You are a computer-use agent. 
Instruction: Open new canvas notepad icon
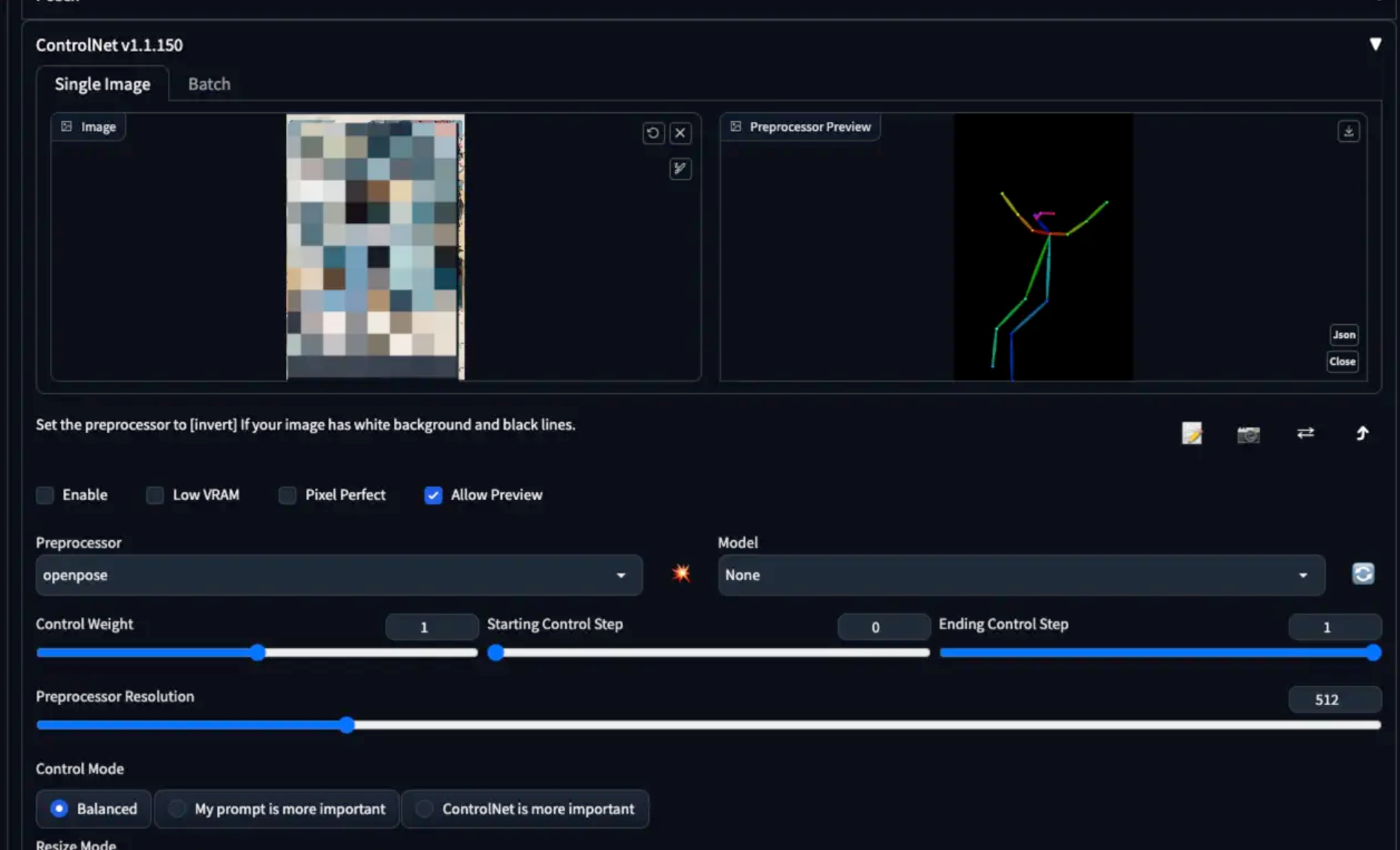pos(1191,433)
